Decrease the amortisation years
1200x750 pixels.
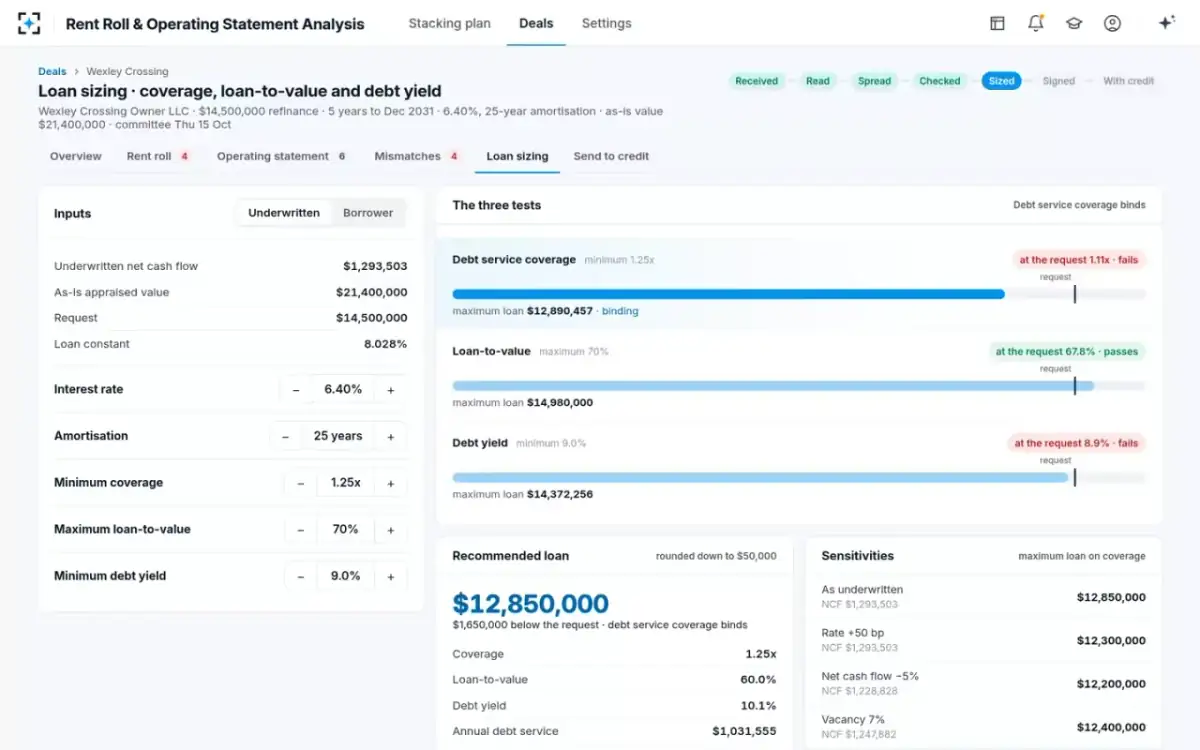(286, 436)
